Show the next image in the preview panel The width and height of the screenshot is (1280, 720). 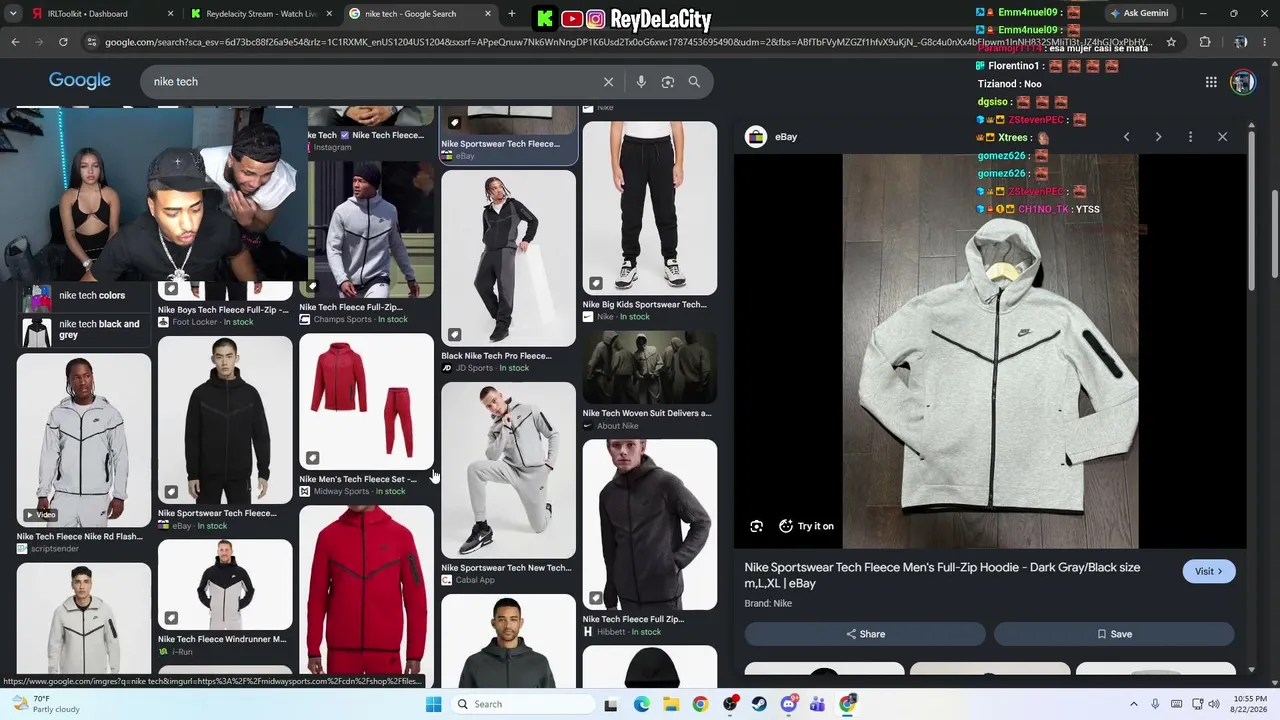coord(1158,137)
